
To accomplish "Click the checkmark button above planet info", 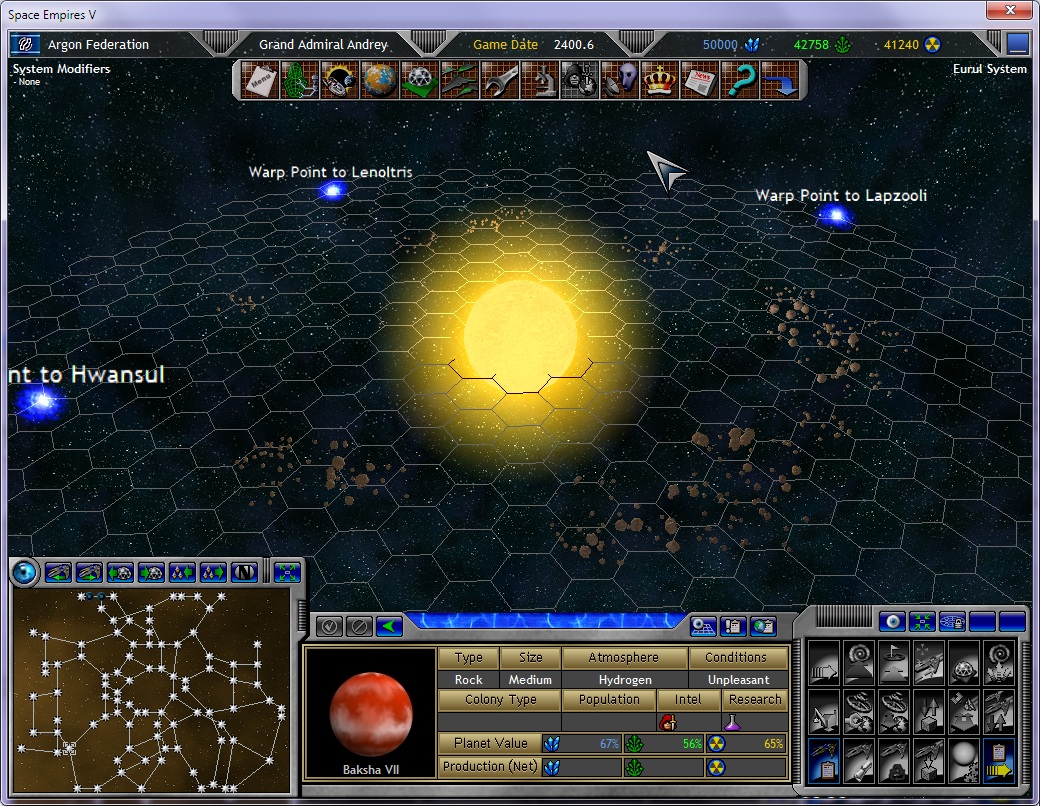I will point(329,626).
